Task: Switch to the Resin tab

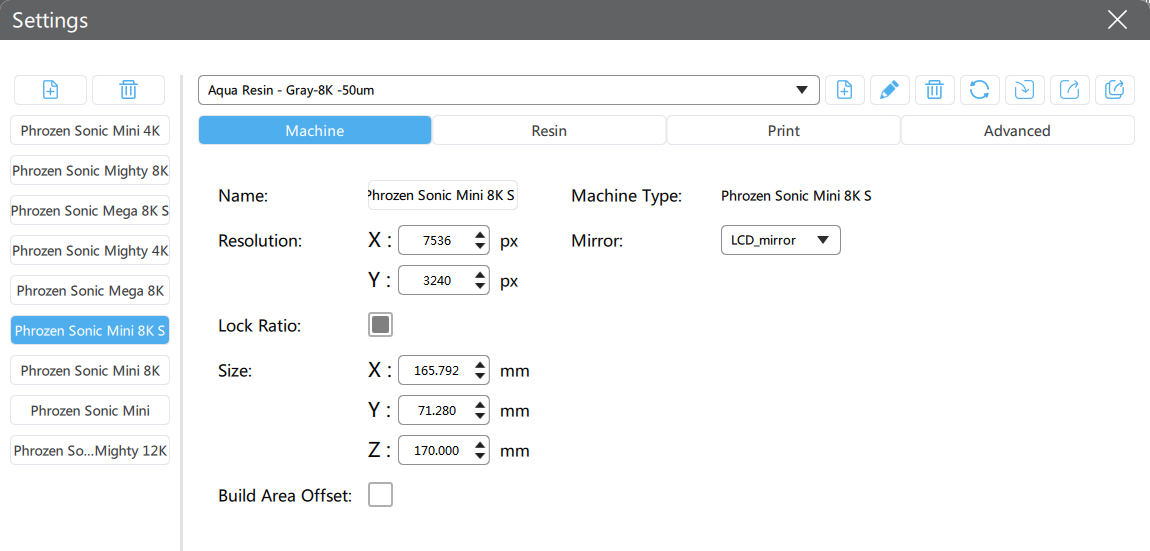Action: [549, 131]
